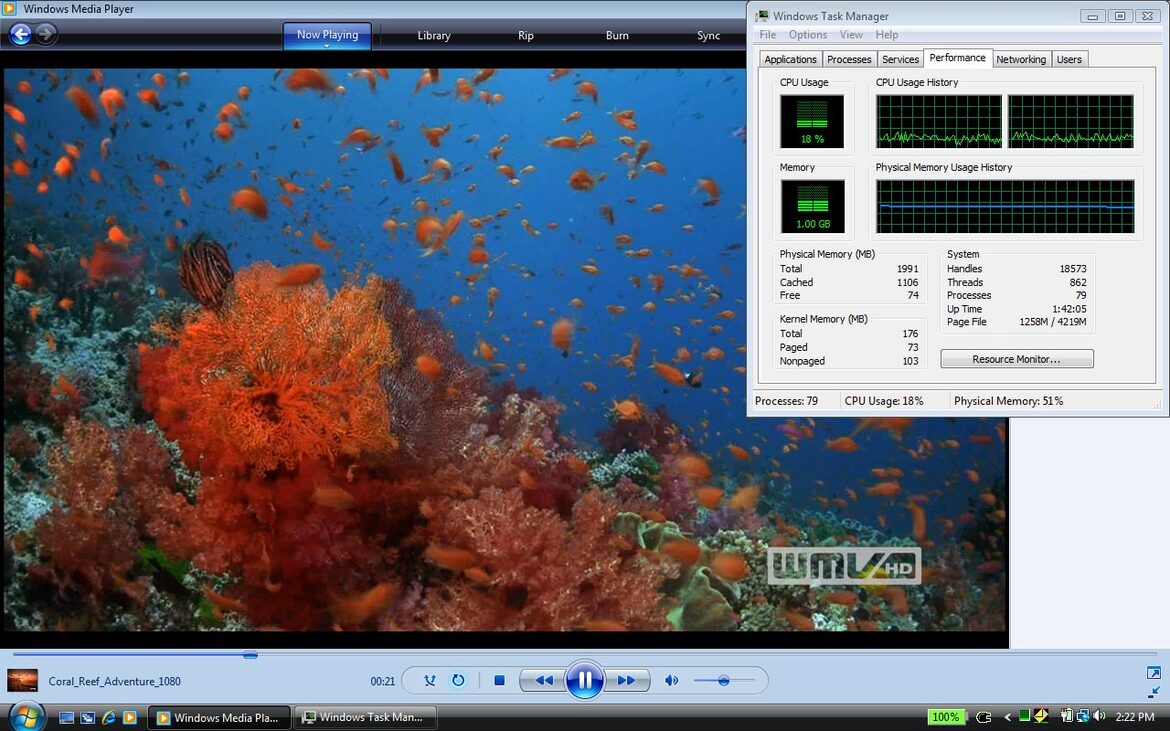The height and width of the screenshot is (731, 1170).
Task: Mute the player sound
Action: (x=672, y=680)
